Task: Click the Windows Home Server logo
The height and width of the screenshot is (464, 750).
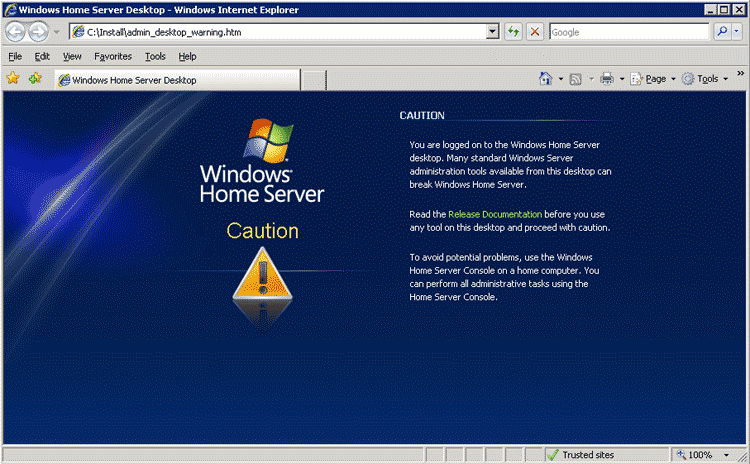Action: (x=262, y=161)
